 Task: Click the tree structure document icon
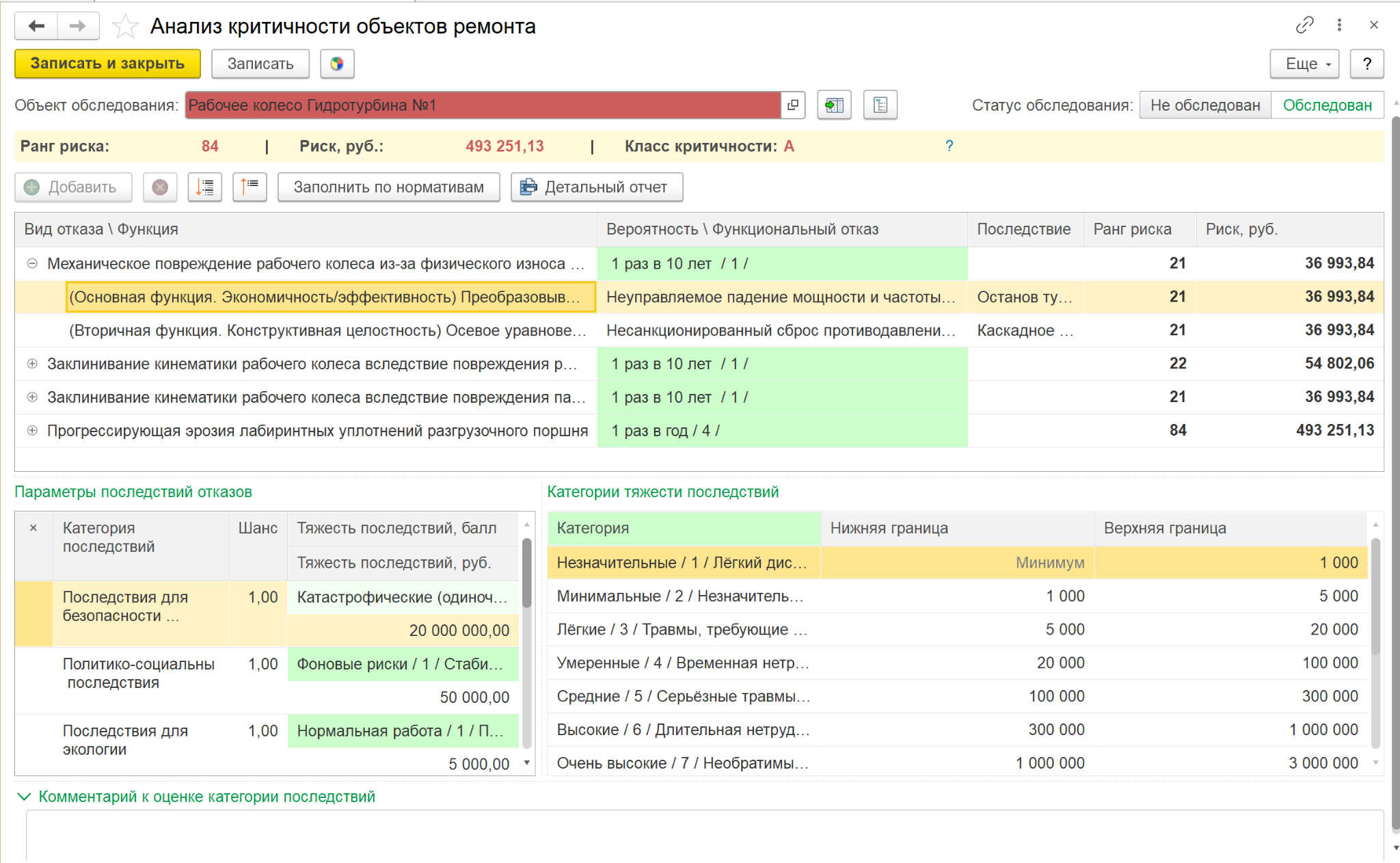(880, 105)
